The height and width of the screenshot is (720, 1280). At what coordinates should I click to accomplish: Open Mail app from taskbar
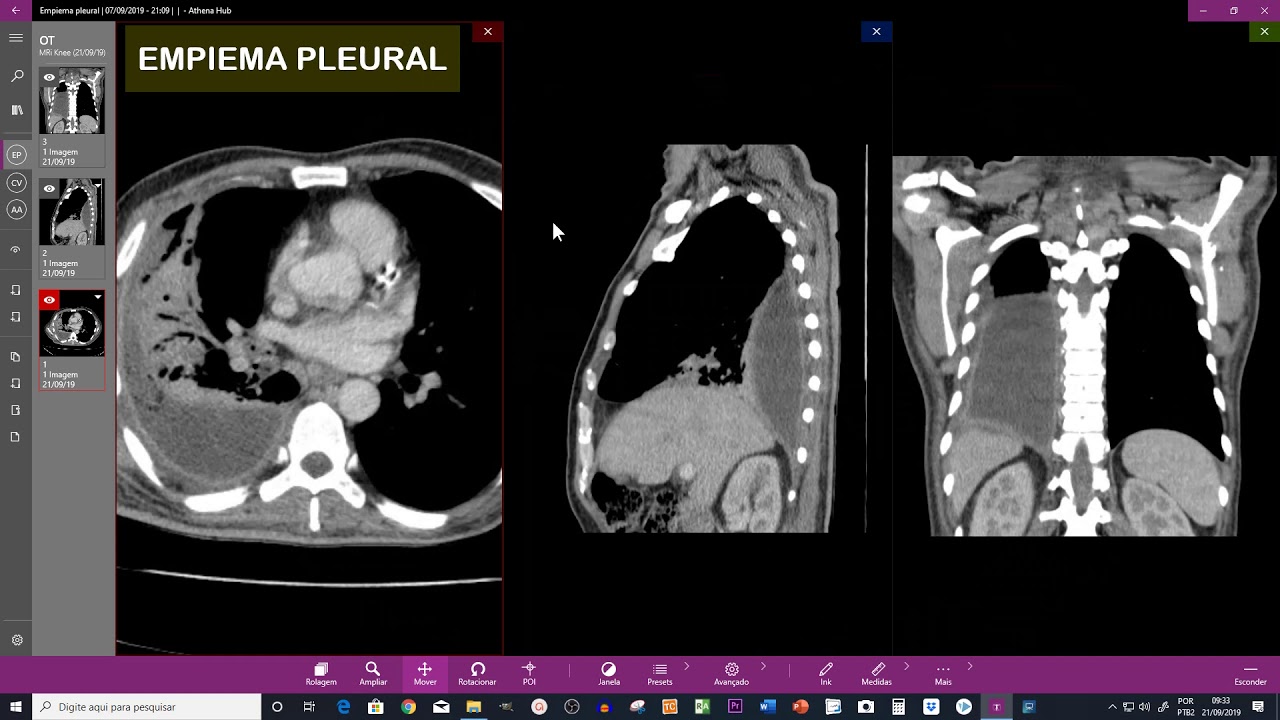tap(441, 707)
